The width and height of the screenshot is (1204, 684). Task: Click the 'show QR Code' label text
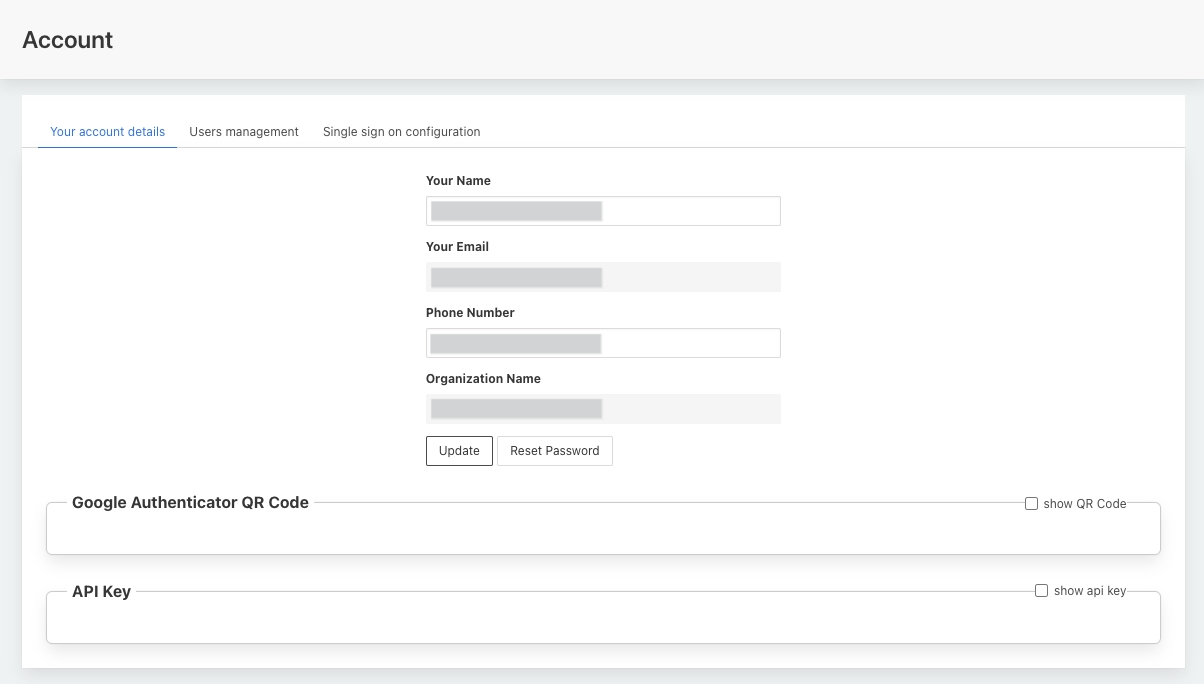(x=1084, y=504)
